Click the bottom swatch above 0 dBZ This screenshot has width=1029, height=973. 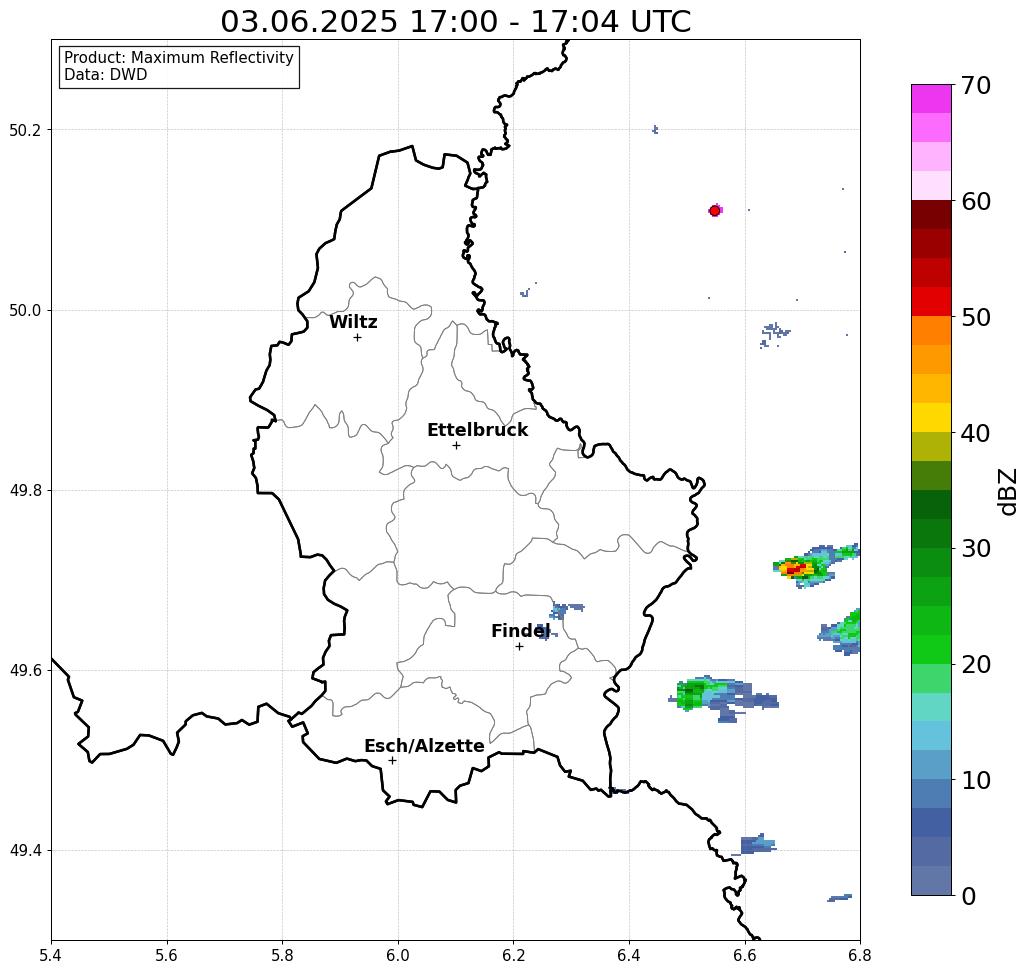[x=931, y=880]
